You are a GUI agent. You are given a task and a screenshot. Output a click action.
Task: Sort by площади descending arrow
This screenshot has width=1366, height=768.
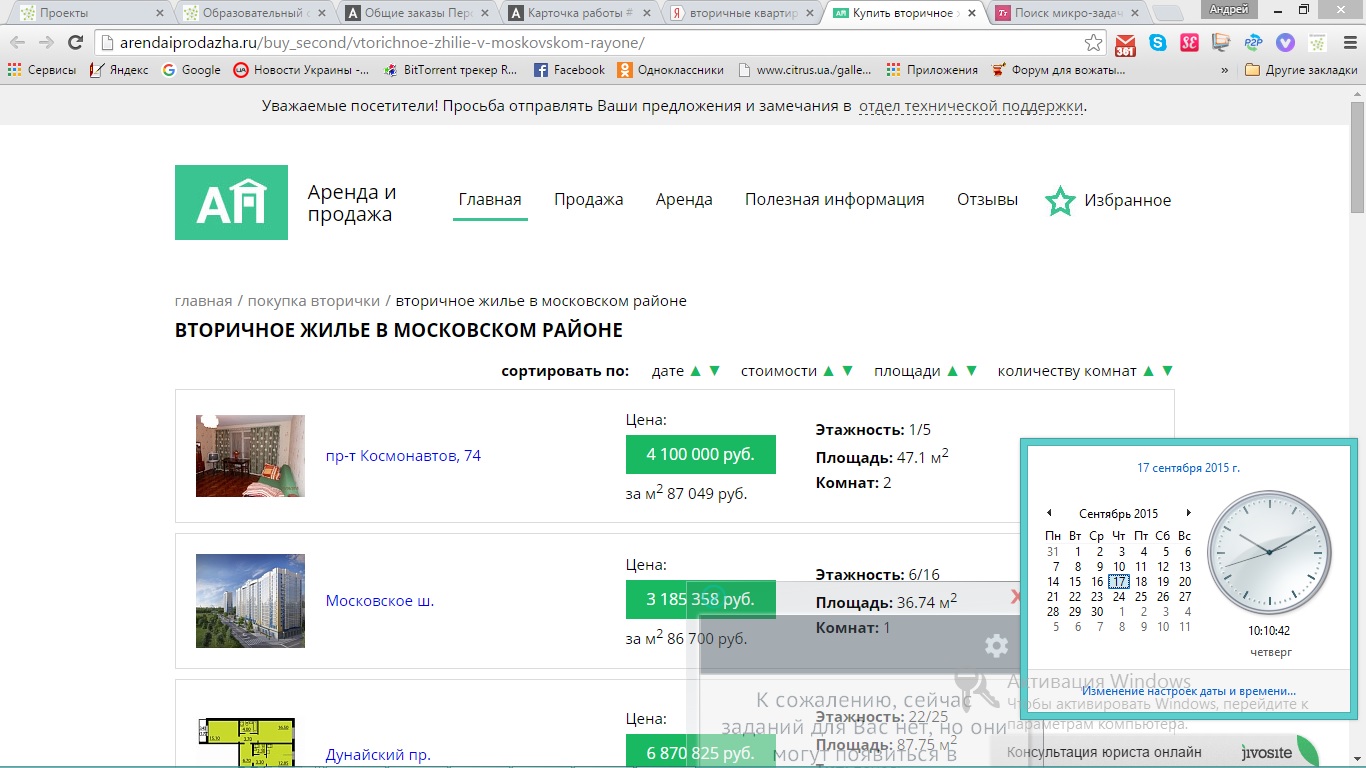click(971, 371)
